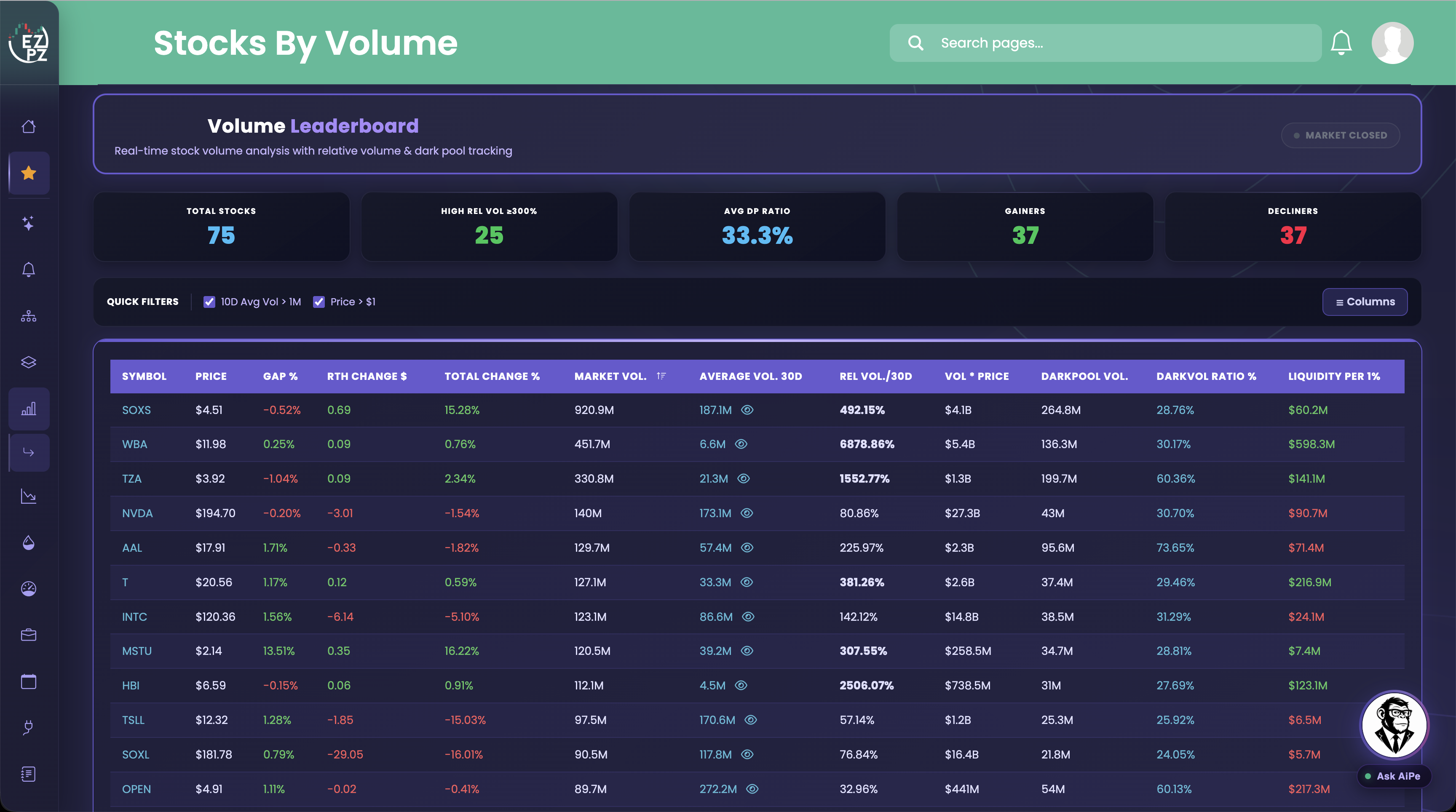
Task: Open the star Favorites sidebar icon
Action: [x=28, y=173]
